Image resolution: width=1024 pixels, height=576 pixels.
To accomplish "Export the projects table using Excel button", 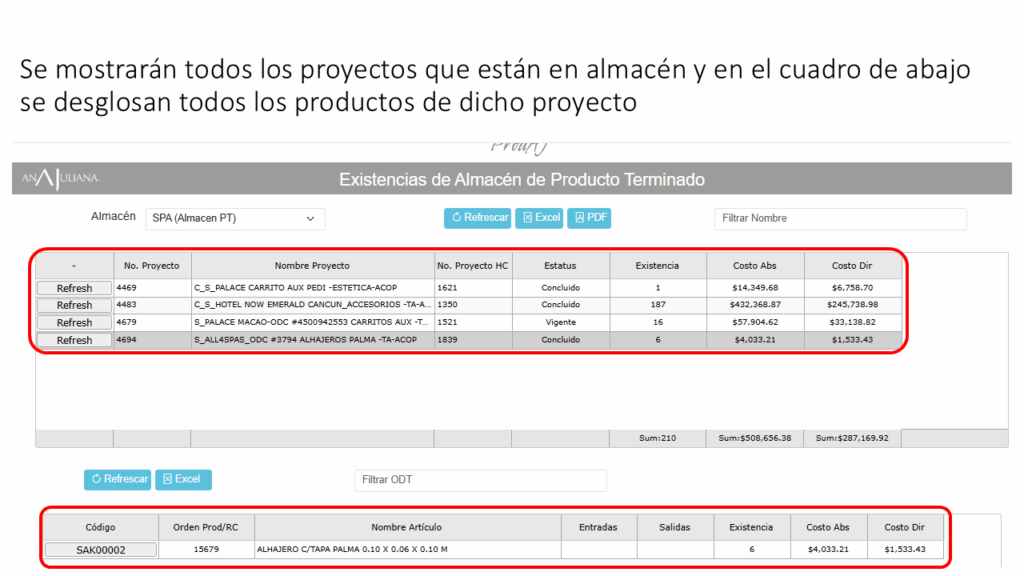I will (x=540, y=218).
